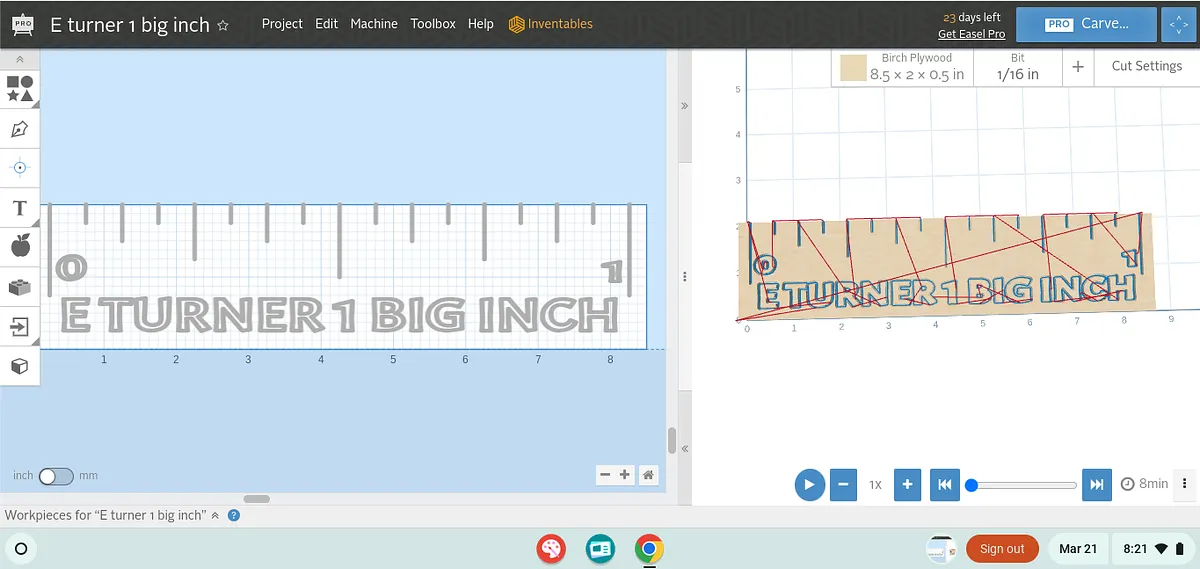This screenshot has height=569, width=1200.
Task: Play the carving simulation
Action: [809, 485]
